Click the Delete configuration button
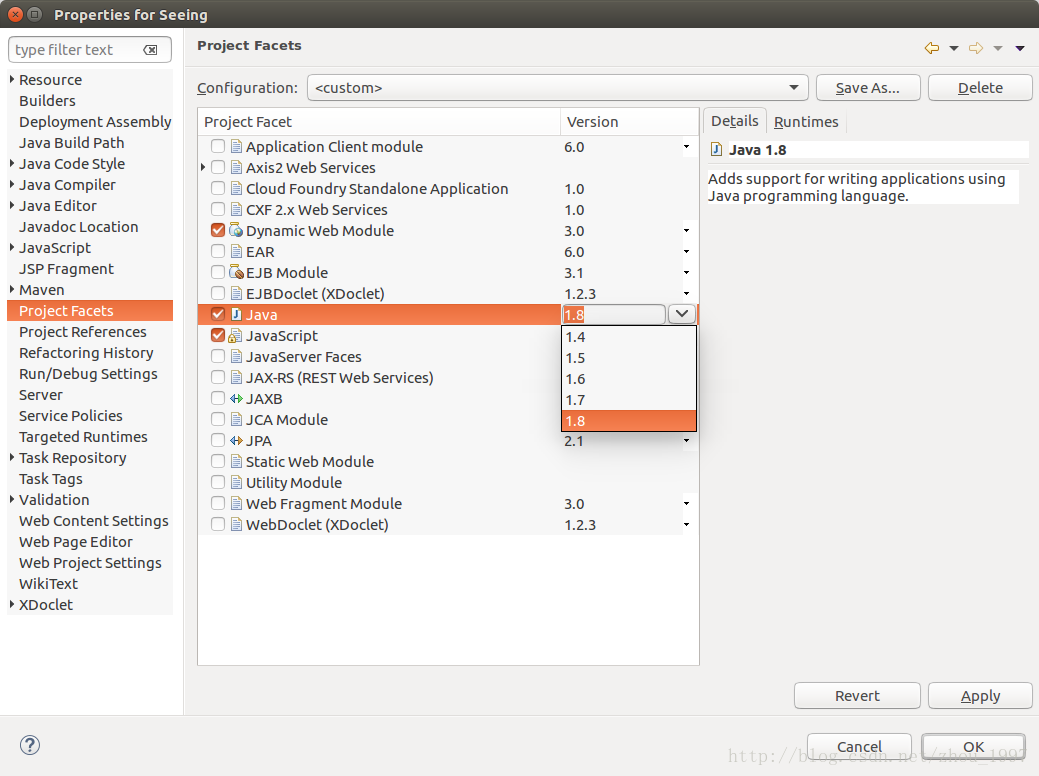Screen dimensions: 1039x776 point(980,87)
